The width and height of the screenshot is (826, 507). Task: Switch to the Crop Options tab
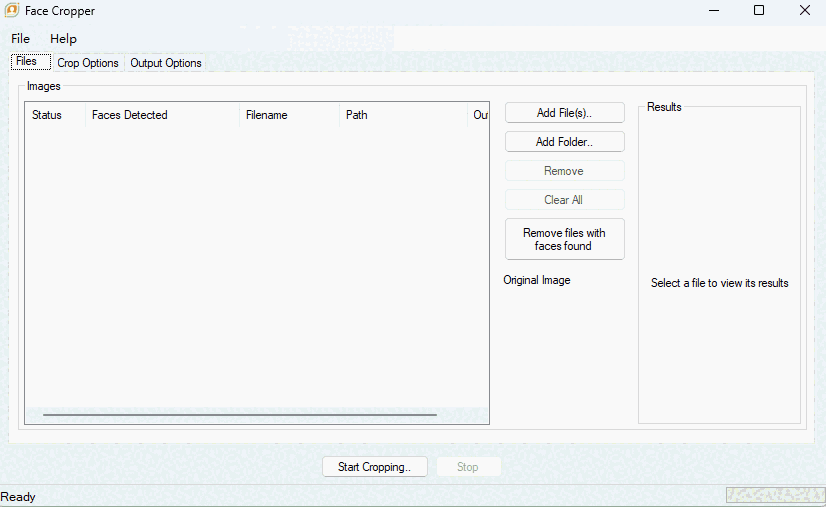click(x=88, y=63)
